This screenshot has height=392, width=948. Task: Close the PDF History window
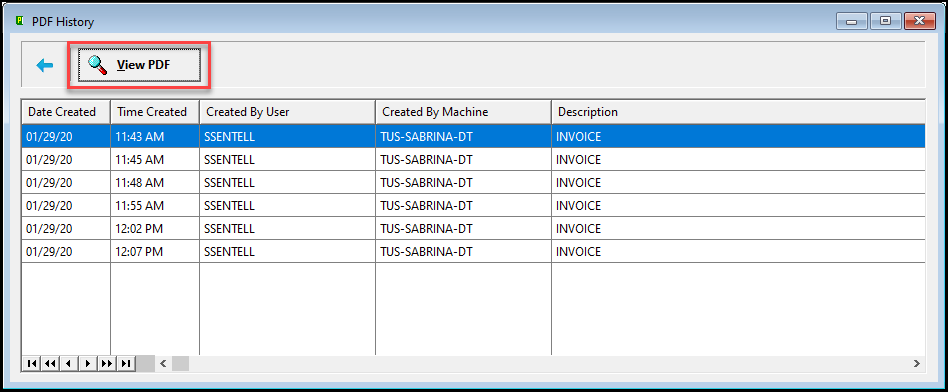point(919,21)
